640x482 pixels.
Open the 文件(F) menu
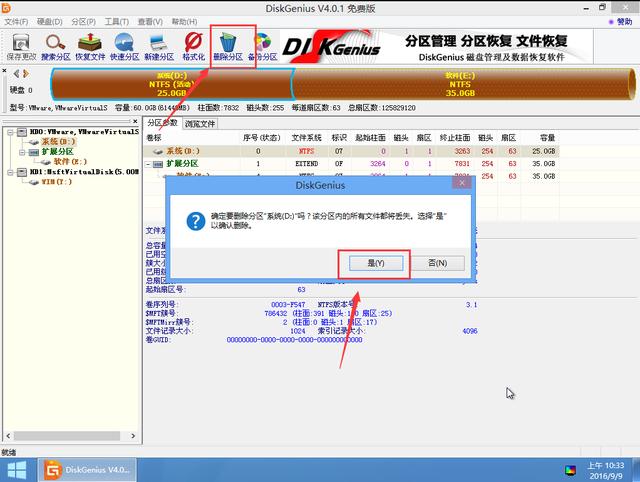pos(16,22)
